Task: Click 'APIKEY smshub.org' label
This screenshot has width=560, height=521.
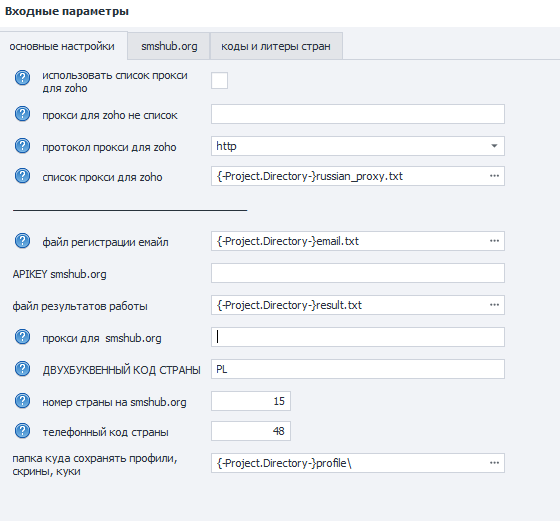Action: point(59,274)
